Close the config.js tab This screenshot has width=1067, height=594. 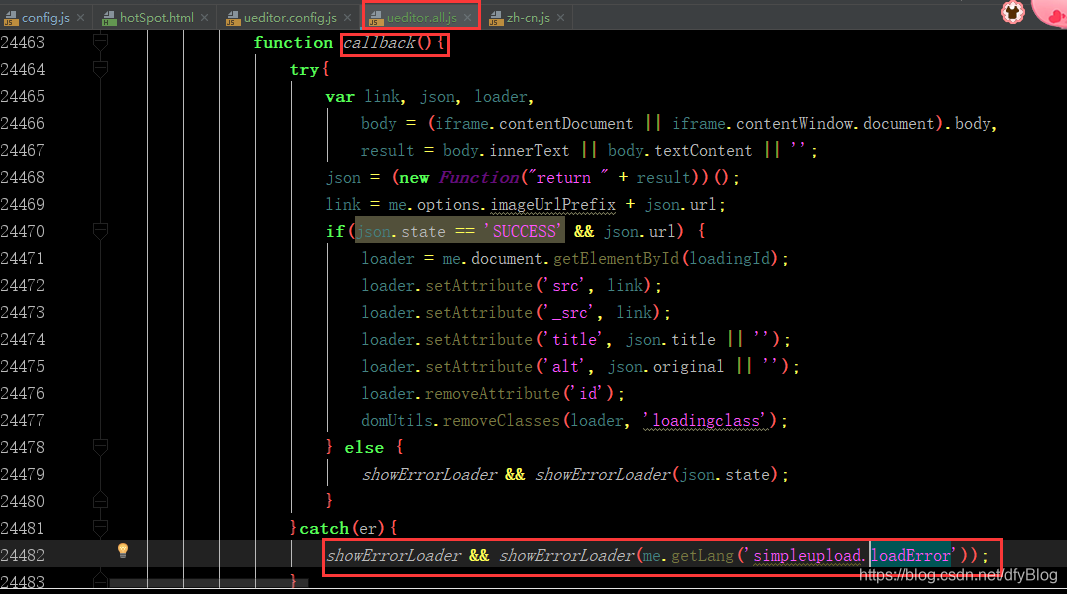[80, 18]
